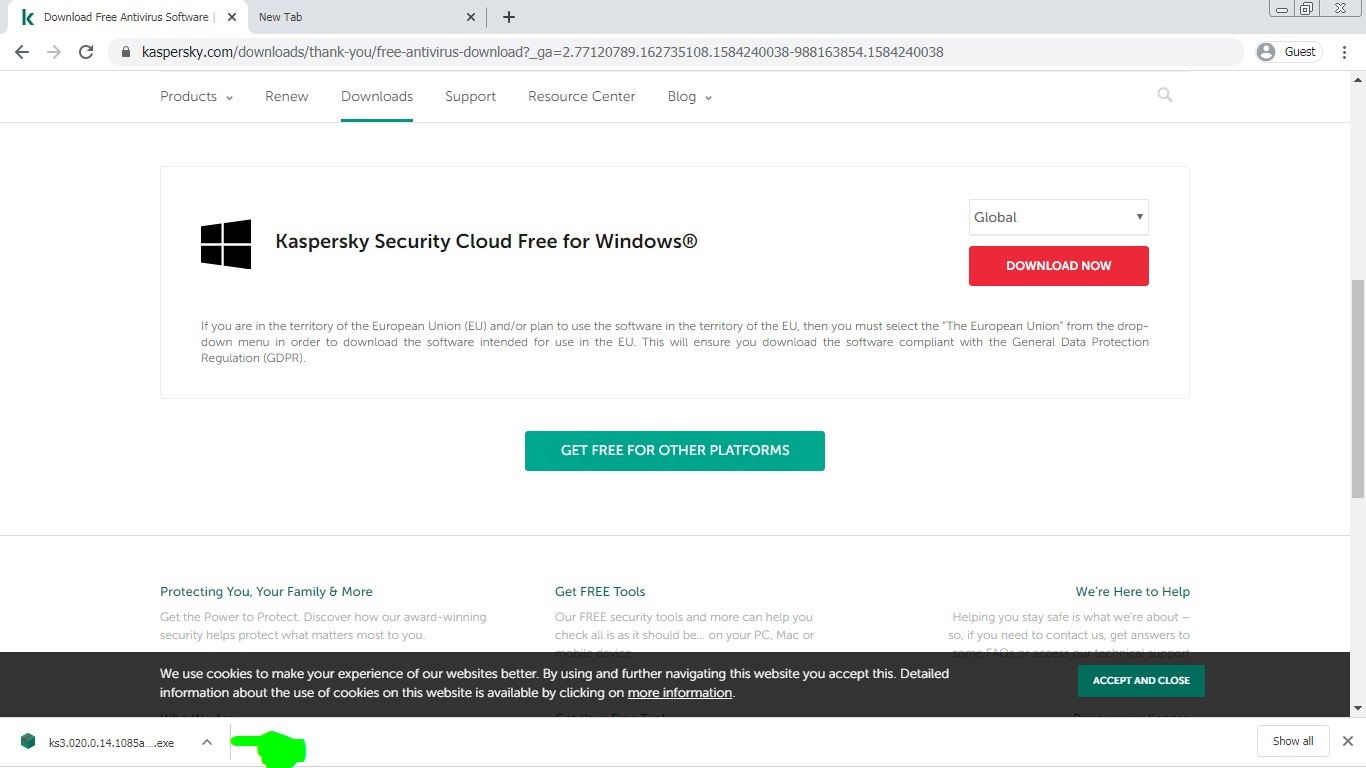1366x768 pixels.
Task: Expand download item options chevron
Action: 207,742
